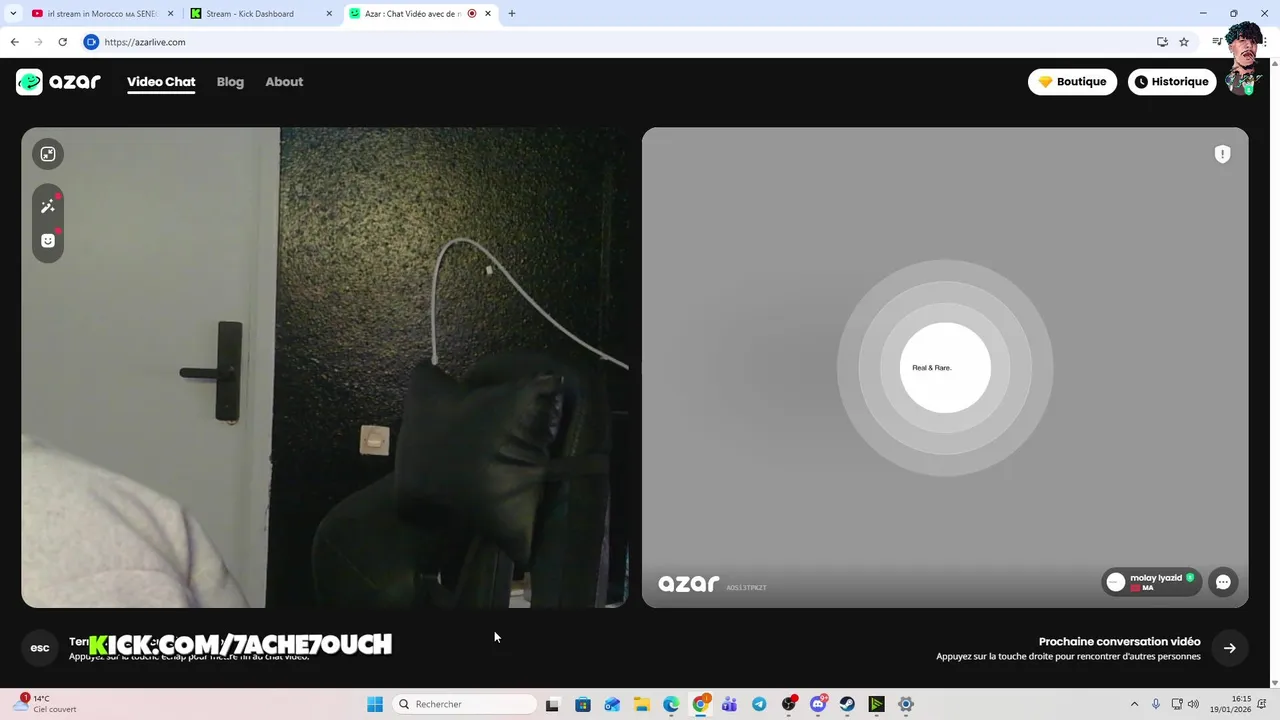The width and height of the screenshot is (1280, 720).
Task: Open the magic wand effects tool
Action: [47, 206]
